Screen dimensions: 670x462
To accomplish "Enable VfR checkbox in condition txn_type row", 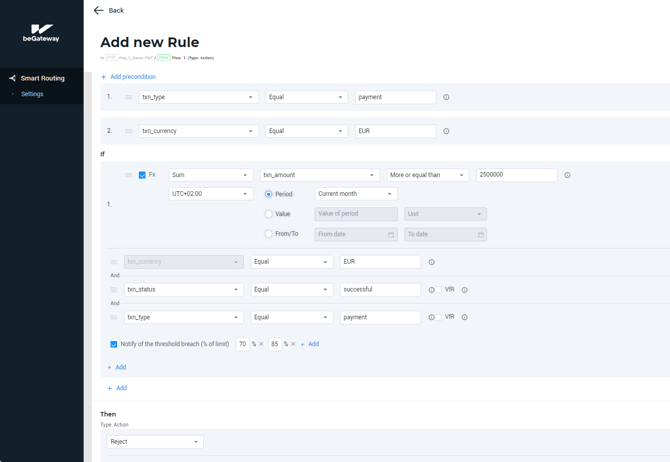I will pyautogui.click(x=438, y=317).
